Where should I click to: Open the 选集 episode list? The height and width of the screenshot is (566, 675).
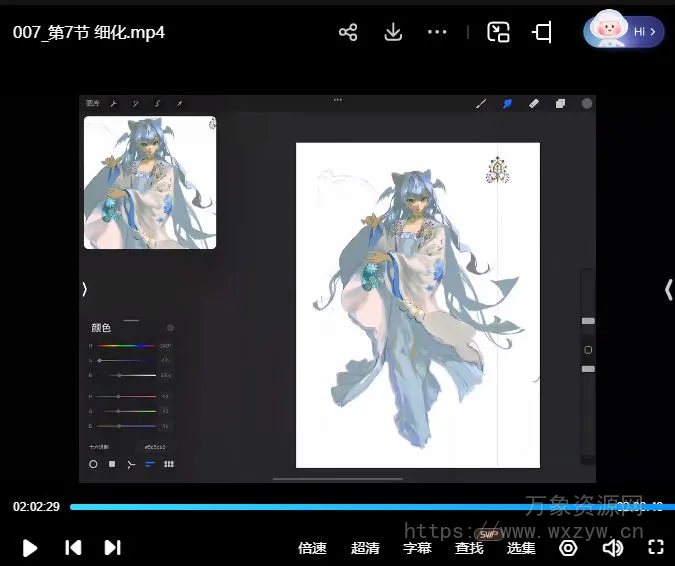coord(521,548)
